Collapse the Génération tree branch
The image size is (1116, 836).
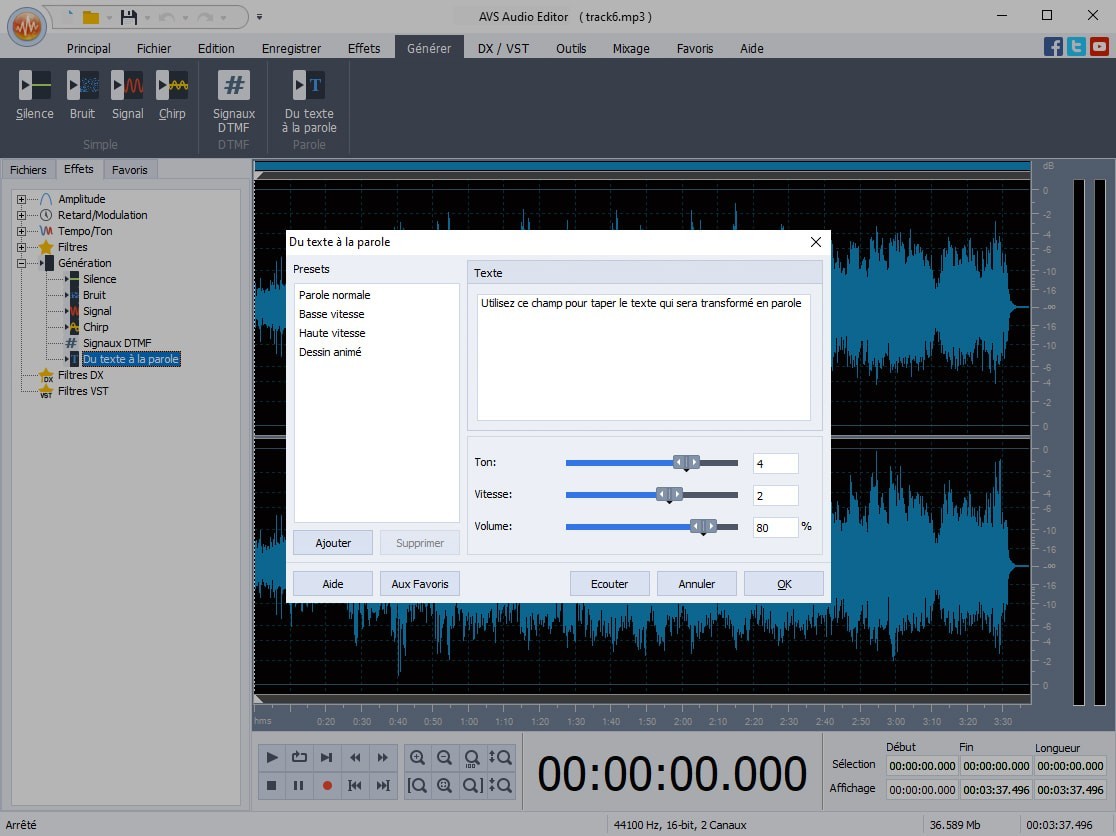tap(22, 262)
